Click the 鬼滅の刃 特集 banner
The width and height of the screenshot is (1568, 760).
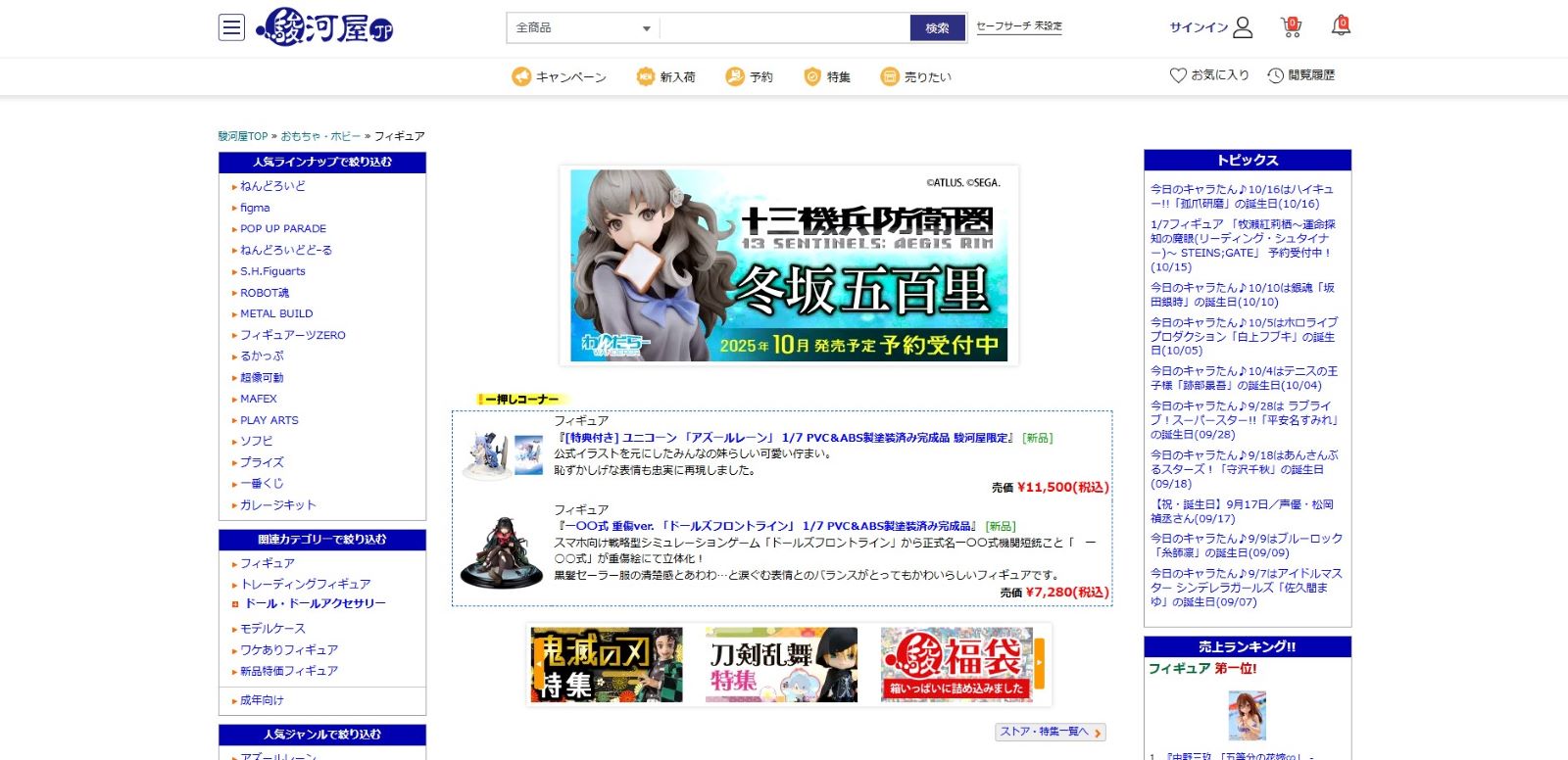tap(607, 665)
